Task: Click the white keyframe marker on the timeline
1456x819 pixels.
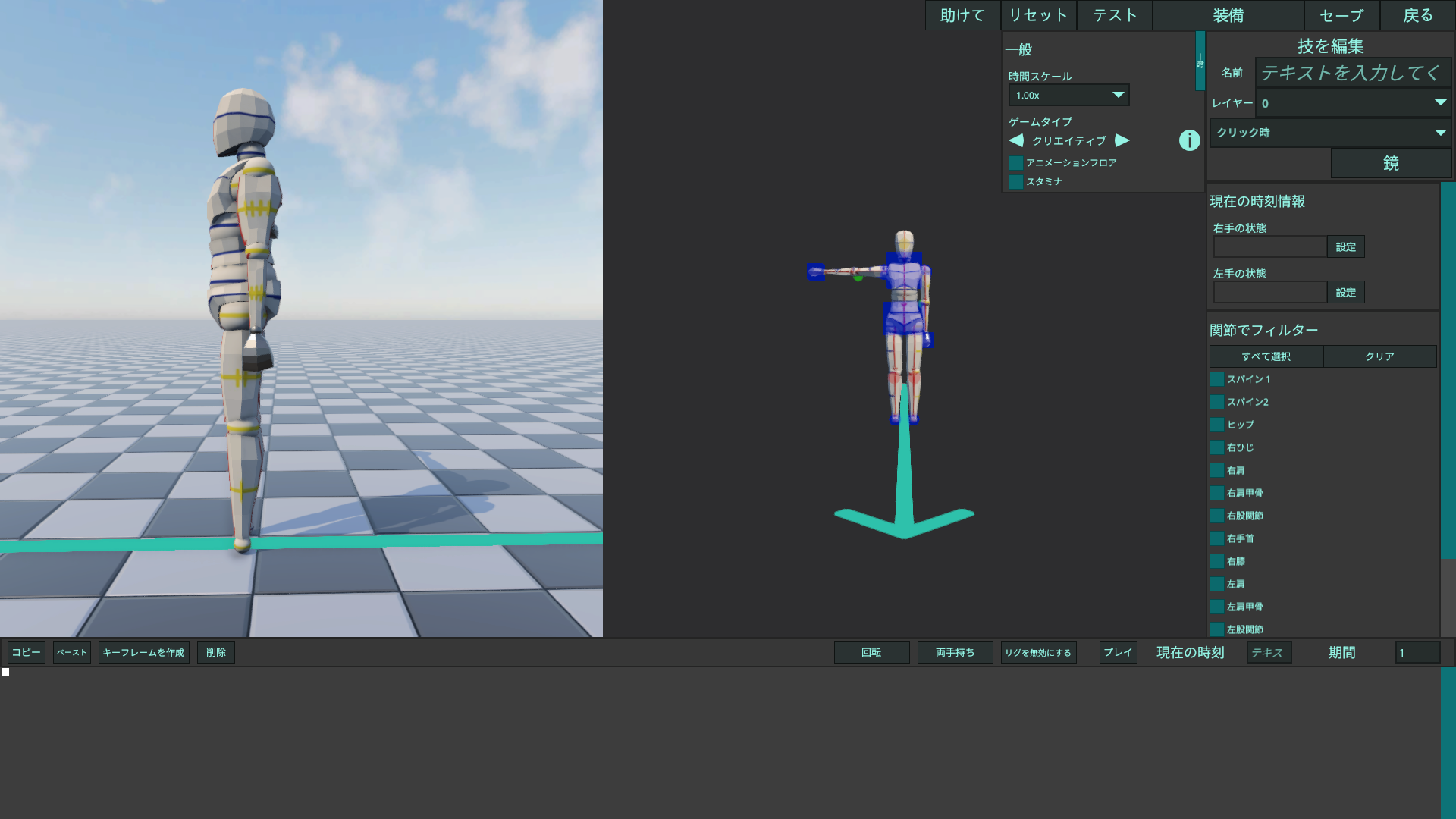Action: pyautogui.click(x=5, y=672)
